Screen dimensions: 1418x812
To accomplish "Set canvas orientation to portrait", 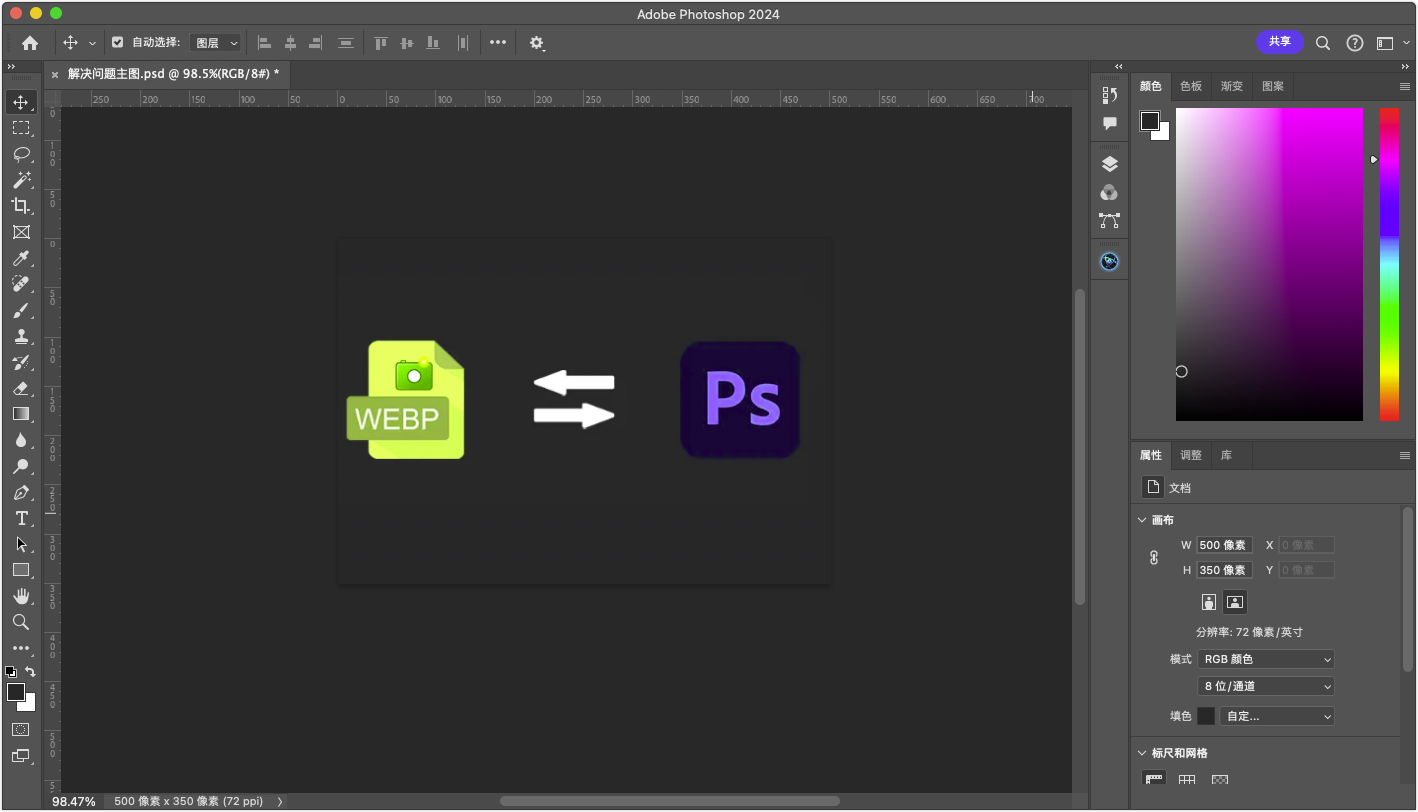I will tap(1209, 602).
